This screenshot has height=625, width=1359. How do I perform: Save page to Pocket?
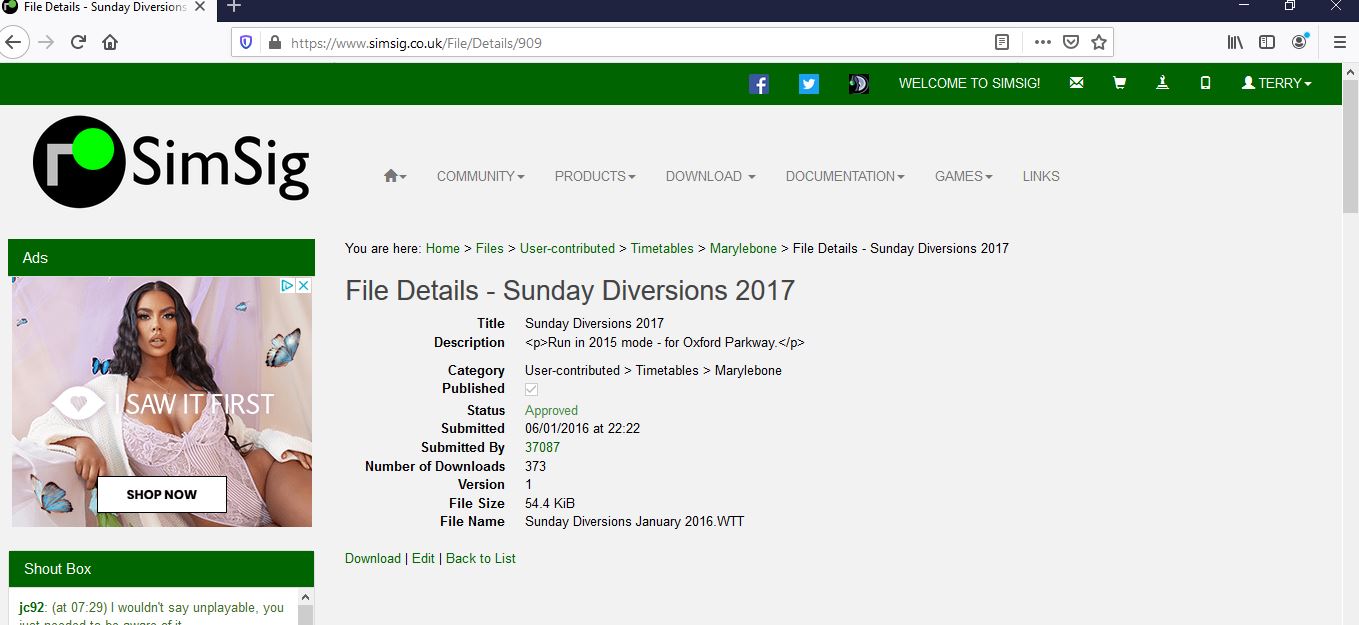[1071, 42]
